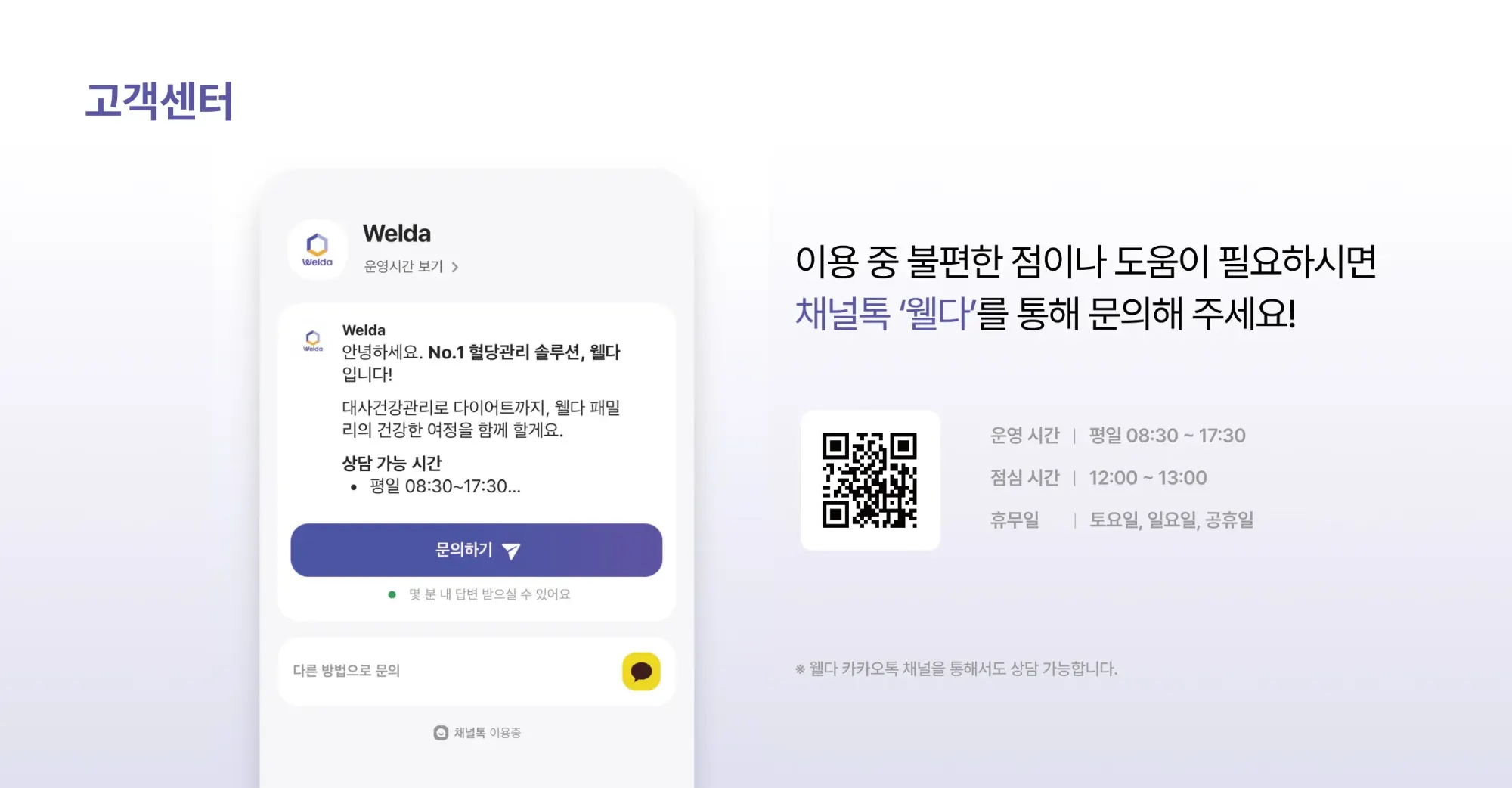Open the yellow KakaoTalk chat icon

[641, 671]
